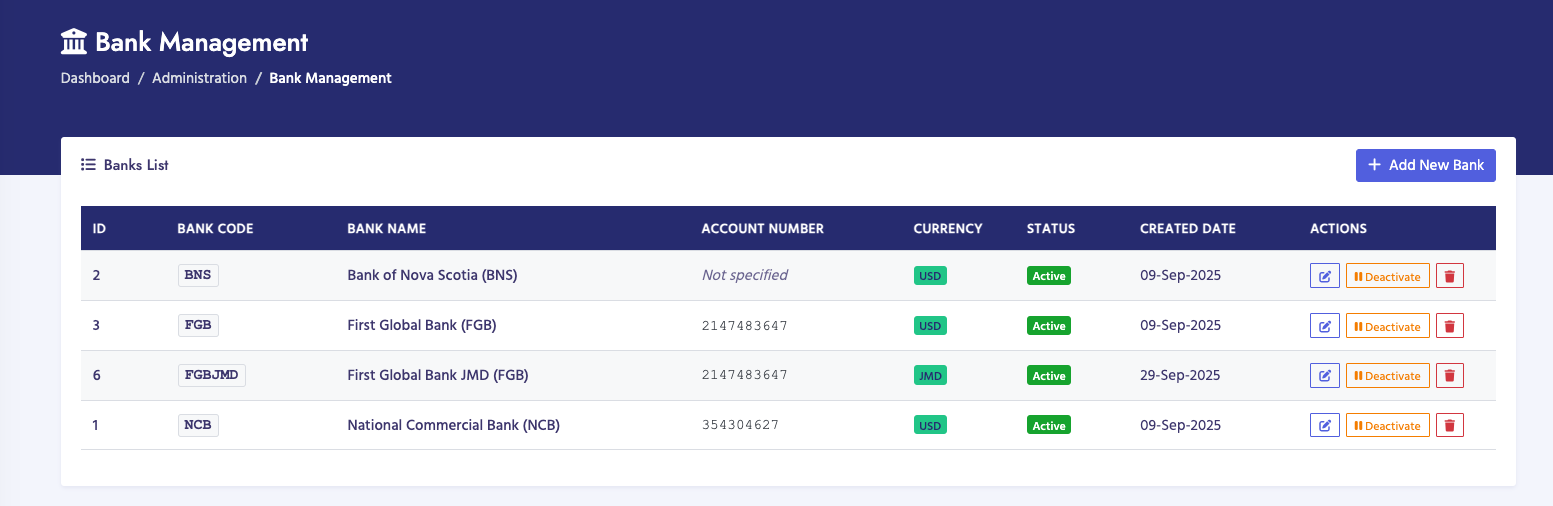
Task: Click account number 2147483647 in FGBJMD row
Action: tap(744, 375)
